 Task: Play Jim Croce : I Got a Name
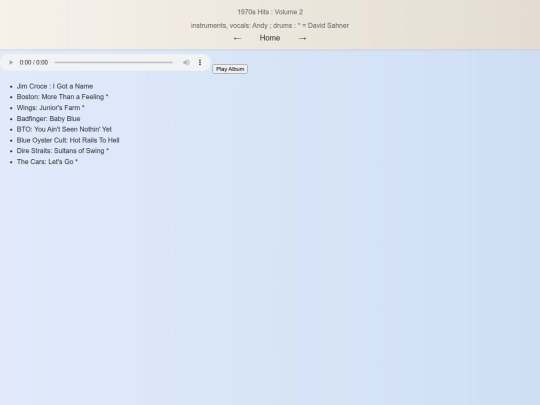(55, 86)
